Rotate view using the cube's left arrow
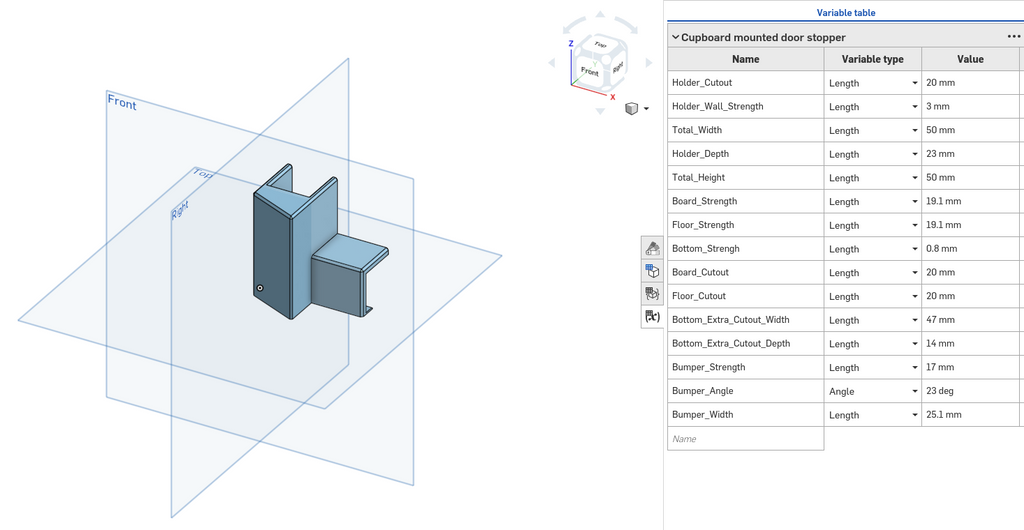Viewport: 1024px width, 530px height. click(x=551, y=63)
